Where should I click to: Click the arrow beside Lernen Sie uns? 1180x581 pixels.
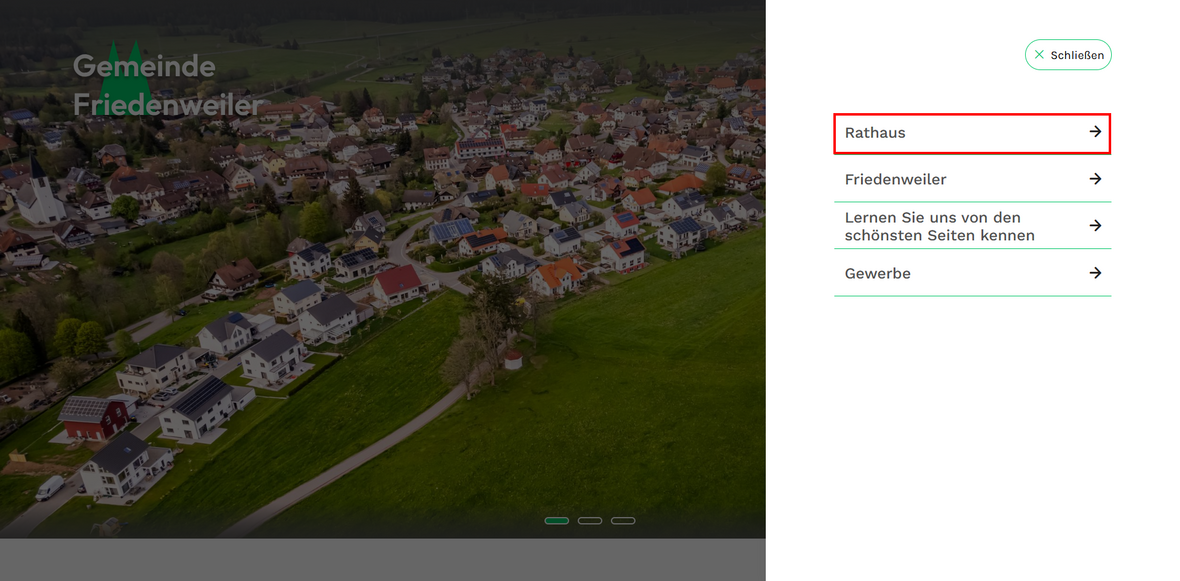(1095, 225)
